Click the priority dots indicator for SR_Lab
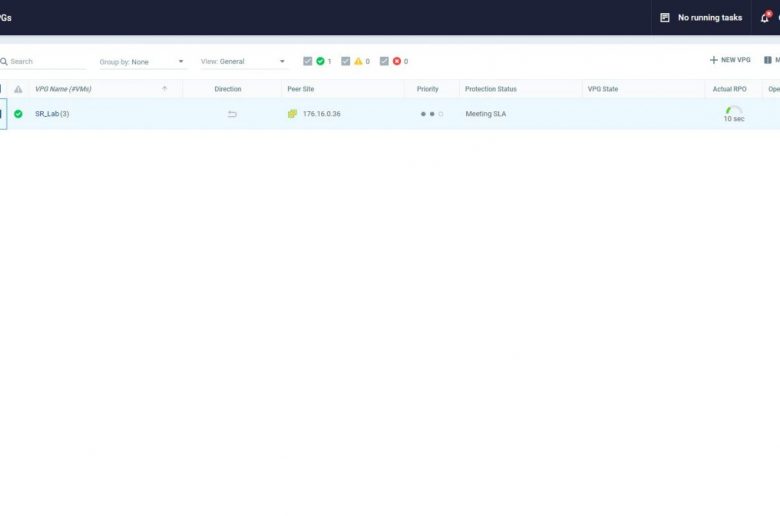 [432, 114]
